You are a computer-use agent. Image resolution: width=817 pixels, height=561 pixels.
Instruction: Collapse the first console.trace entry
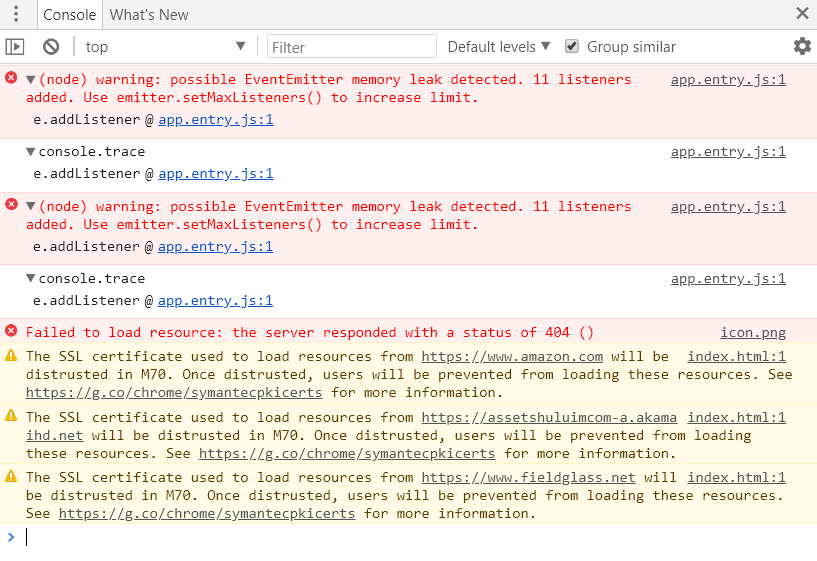[x=31, y=152]
